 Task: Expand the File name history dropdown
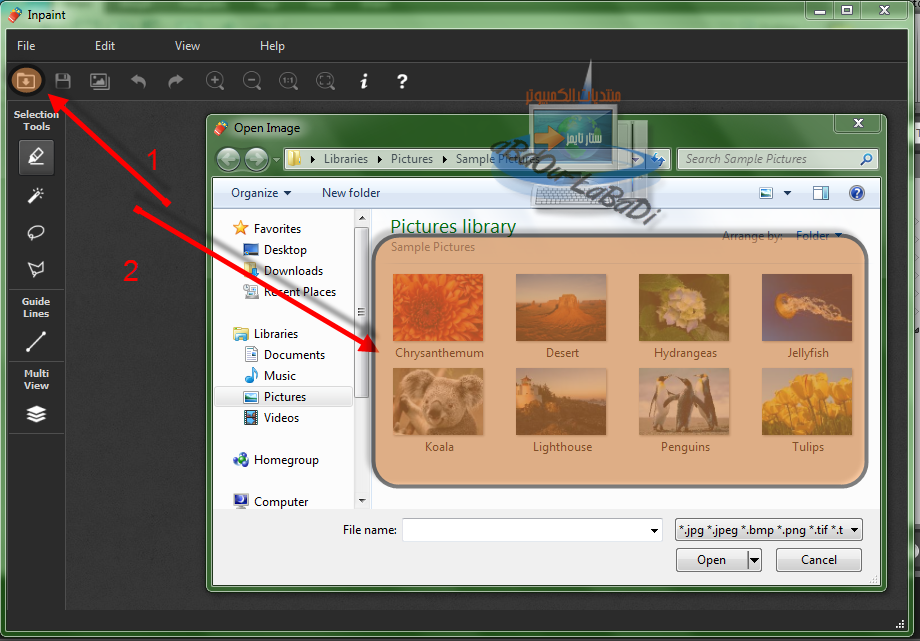[654, 531]
